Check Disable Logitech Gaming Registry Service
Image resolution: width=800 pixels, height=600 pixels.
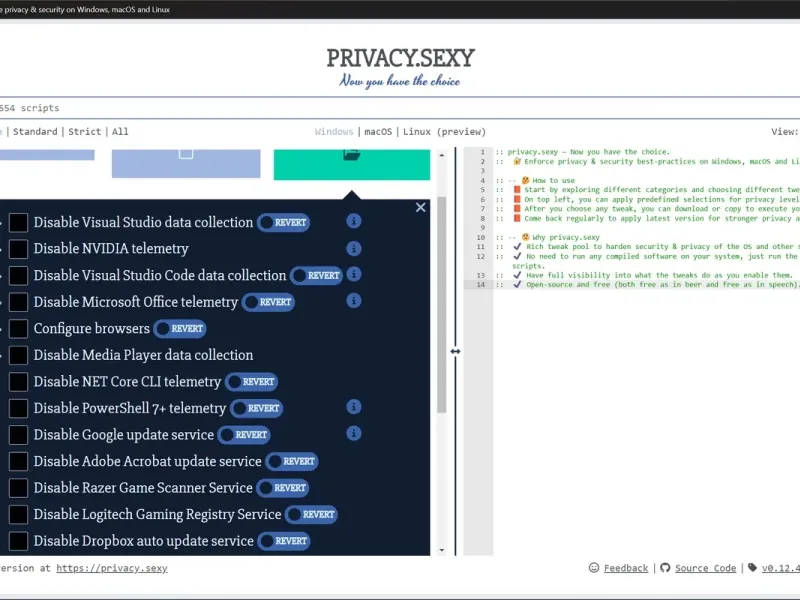coord(18,514)
